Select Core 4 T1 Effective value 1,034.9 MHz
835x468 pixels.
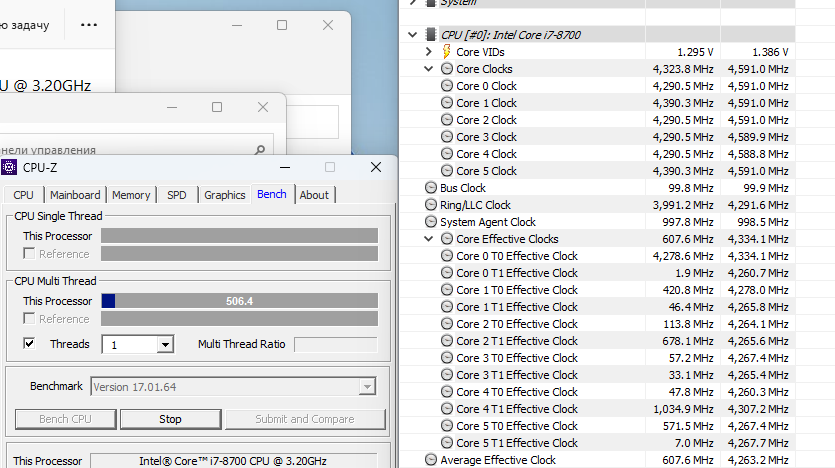(x=683, y=409)
